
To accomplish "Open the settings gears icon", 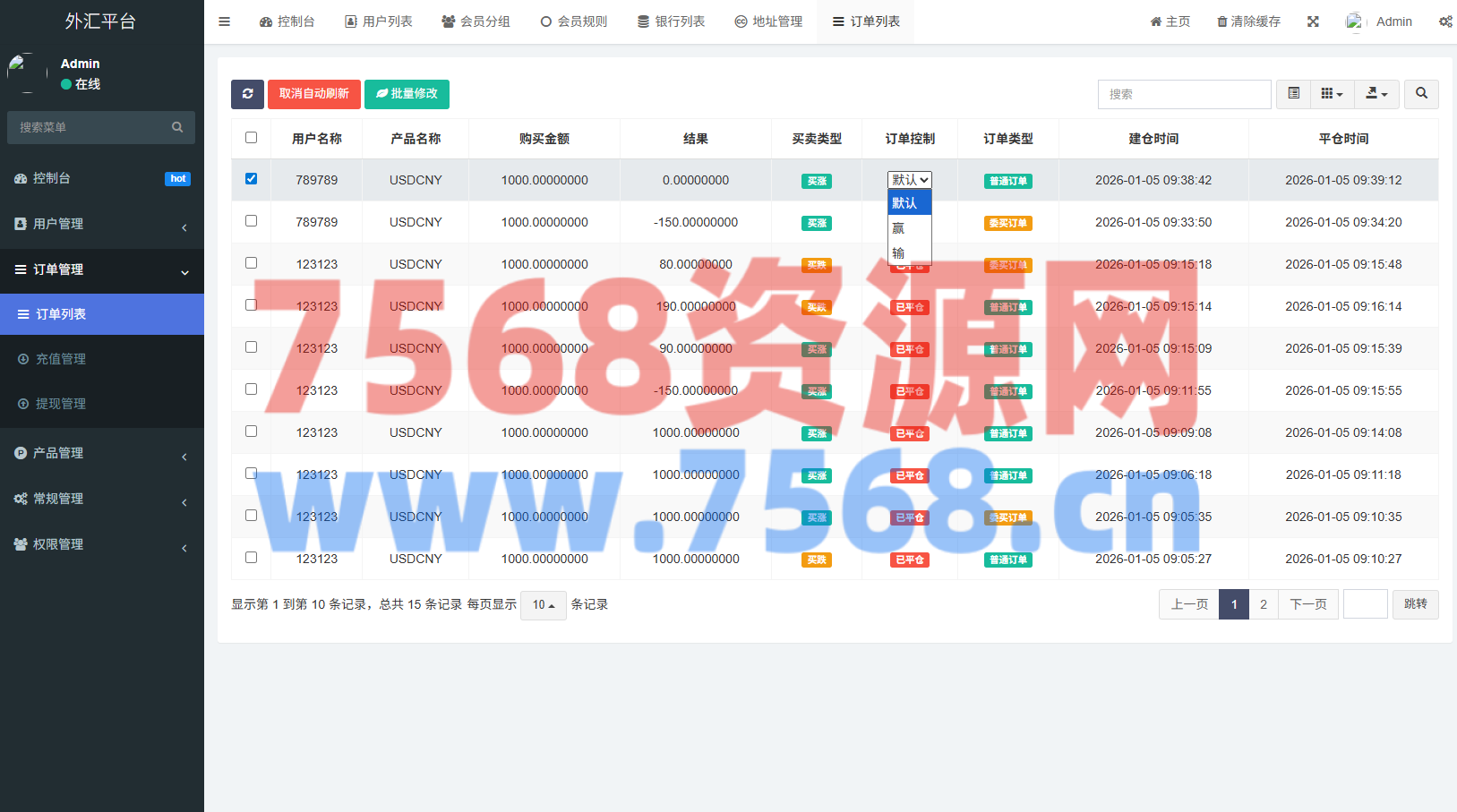I will (x=1444, y=21).
